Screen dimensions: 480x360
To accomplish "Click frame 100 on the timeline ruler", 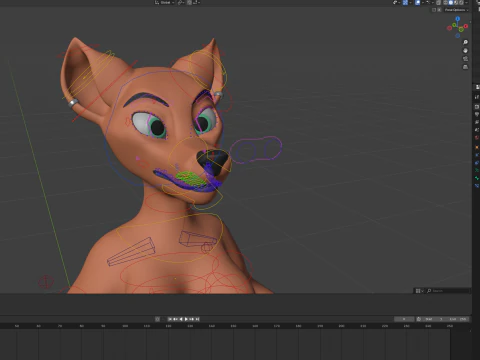I will click(x=125, y=326).
